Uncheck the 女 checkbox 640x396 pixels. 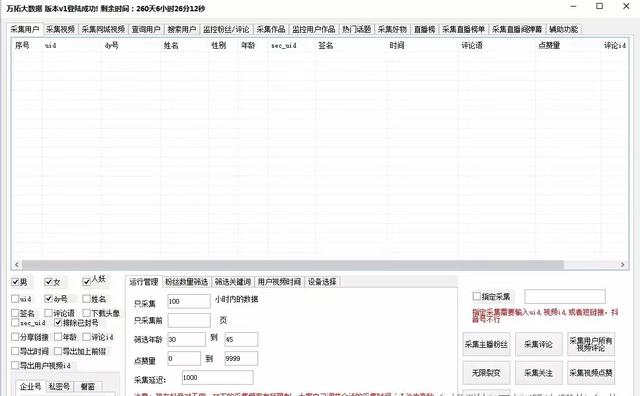coord(48,282)
